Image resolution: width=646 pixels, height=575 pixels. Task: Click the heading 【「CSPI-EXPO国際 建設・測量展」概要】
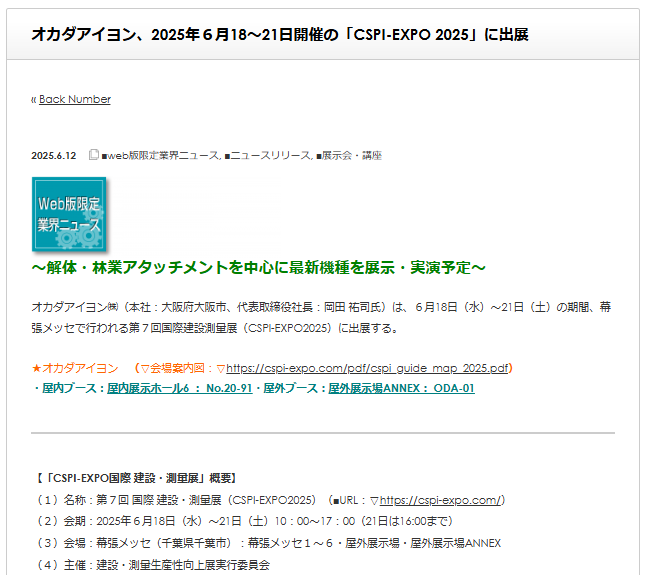point(136,478)
